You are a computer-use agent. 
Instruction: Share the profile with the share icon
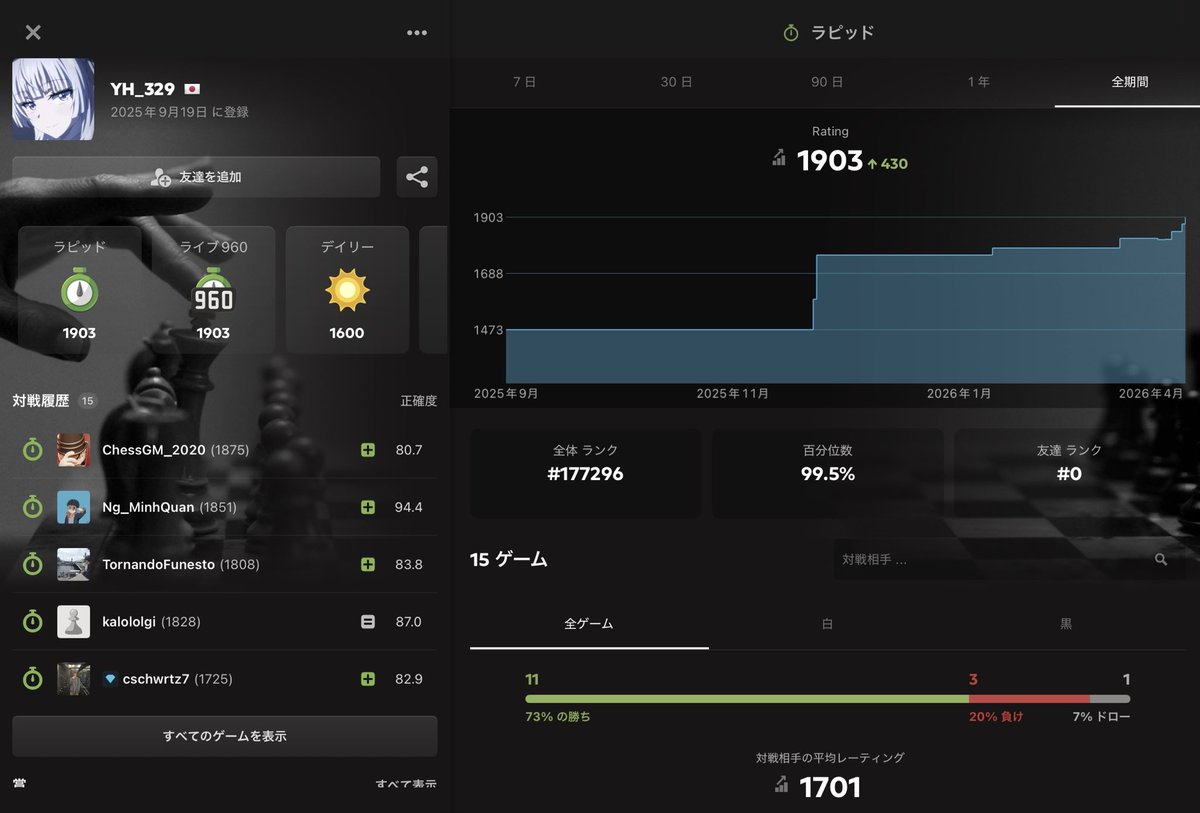(417, 177)
